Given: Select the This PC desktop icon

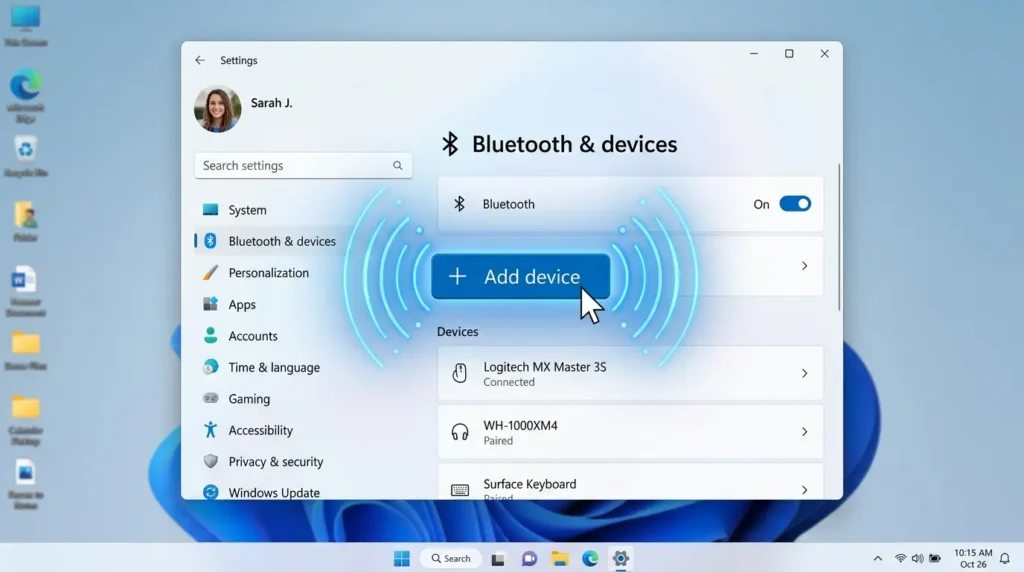Looking at the screenshot, I should tap(26, 26).
